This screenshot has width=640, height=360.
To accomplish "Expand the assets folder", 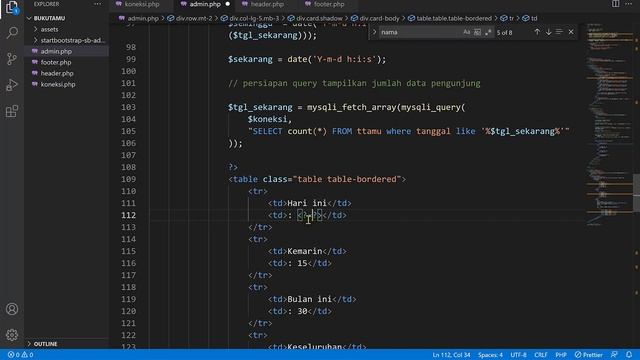I will 49,29.
